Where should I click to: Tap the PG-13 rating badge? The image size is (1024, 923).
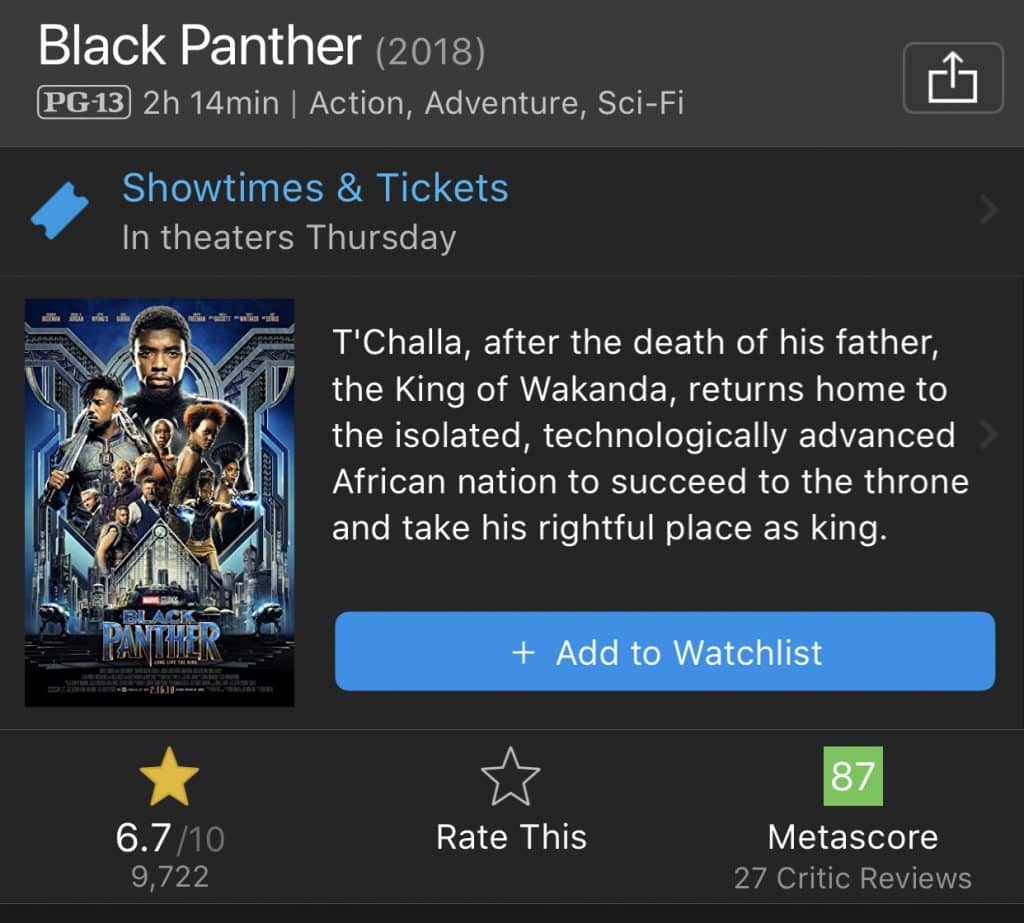(84, 103)
